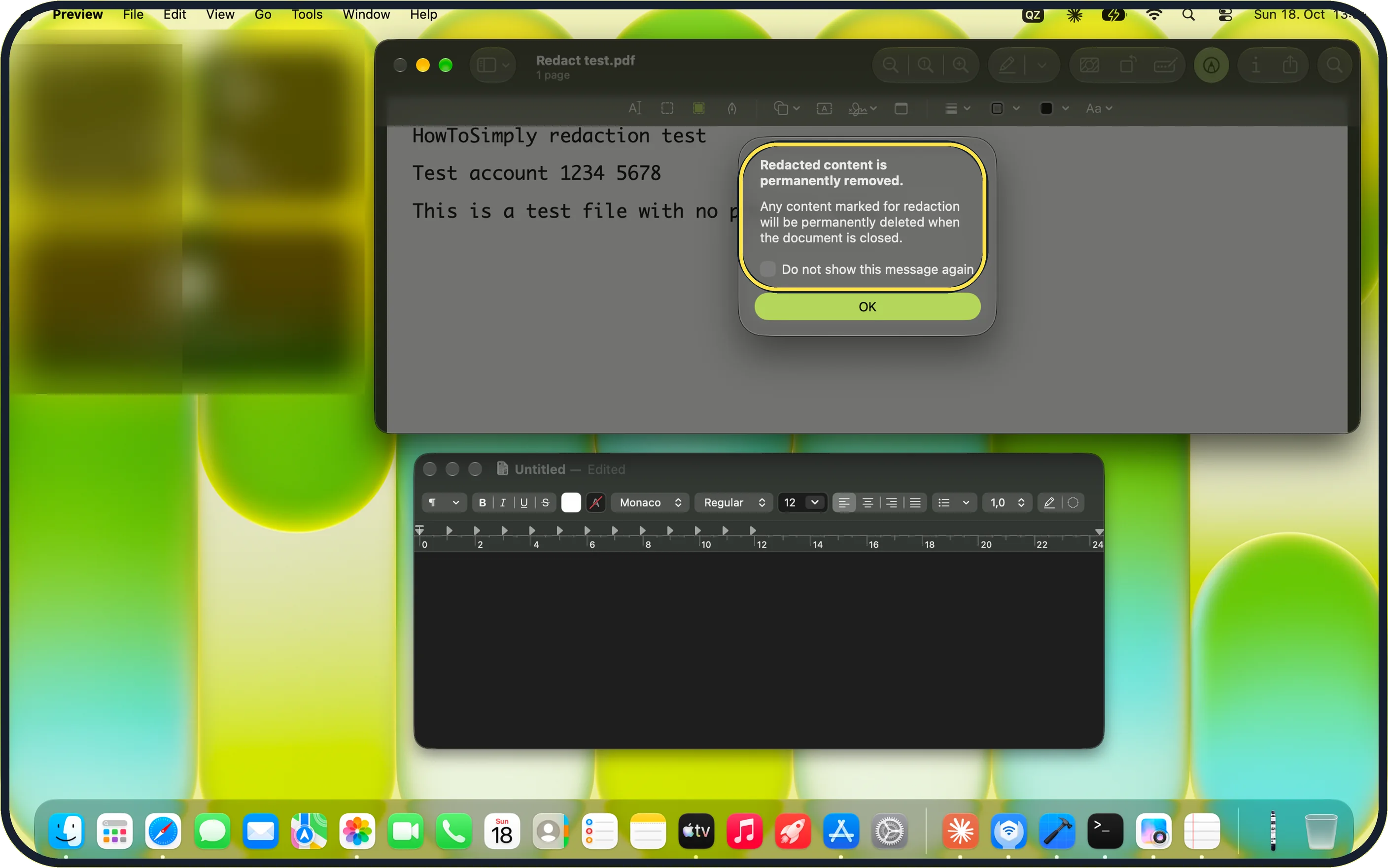The image size is (1388, 868).
Task: Open the sidebar view options in Preview
Action: coord(493,65)
